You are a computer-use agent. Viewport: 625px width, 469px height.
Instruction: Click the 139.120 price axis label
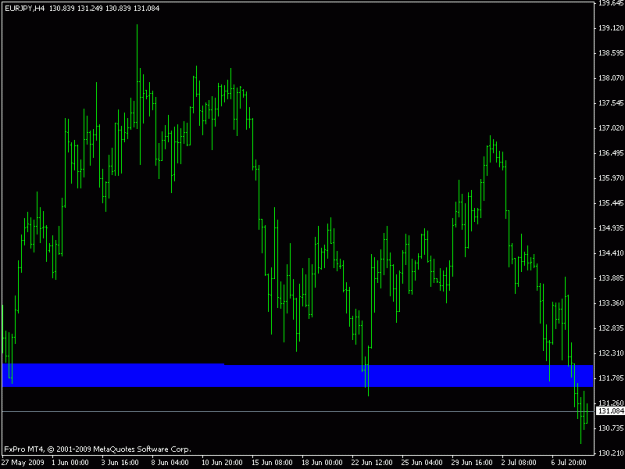[611, 28]
